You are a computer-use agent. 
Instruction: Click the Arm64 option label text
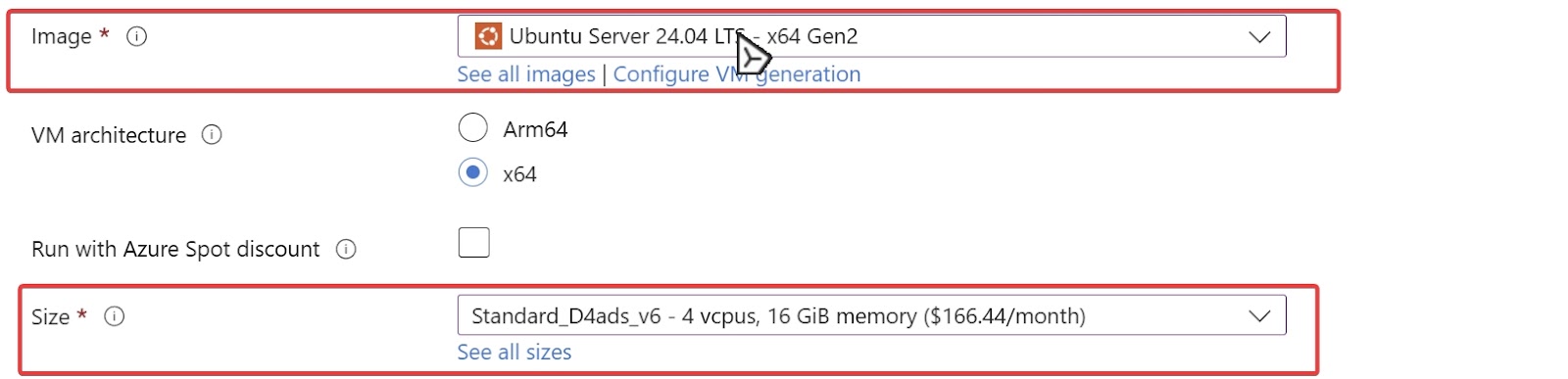(535, 129)
